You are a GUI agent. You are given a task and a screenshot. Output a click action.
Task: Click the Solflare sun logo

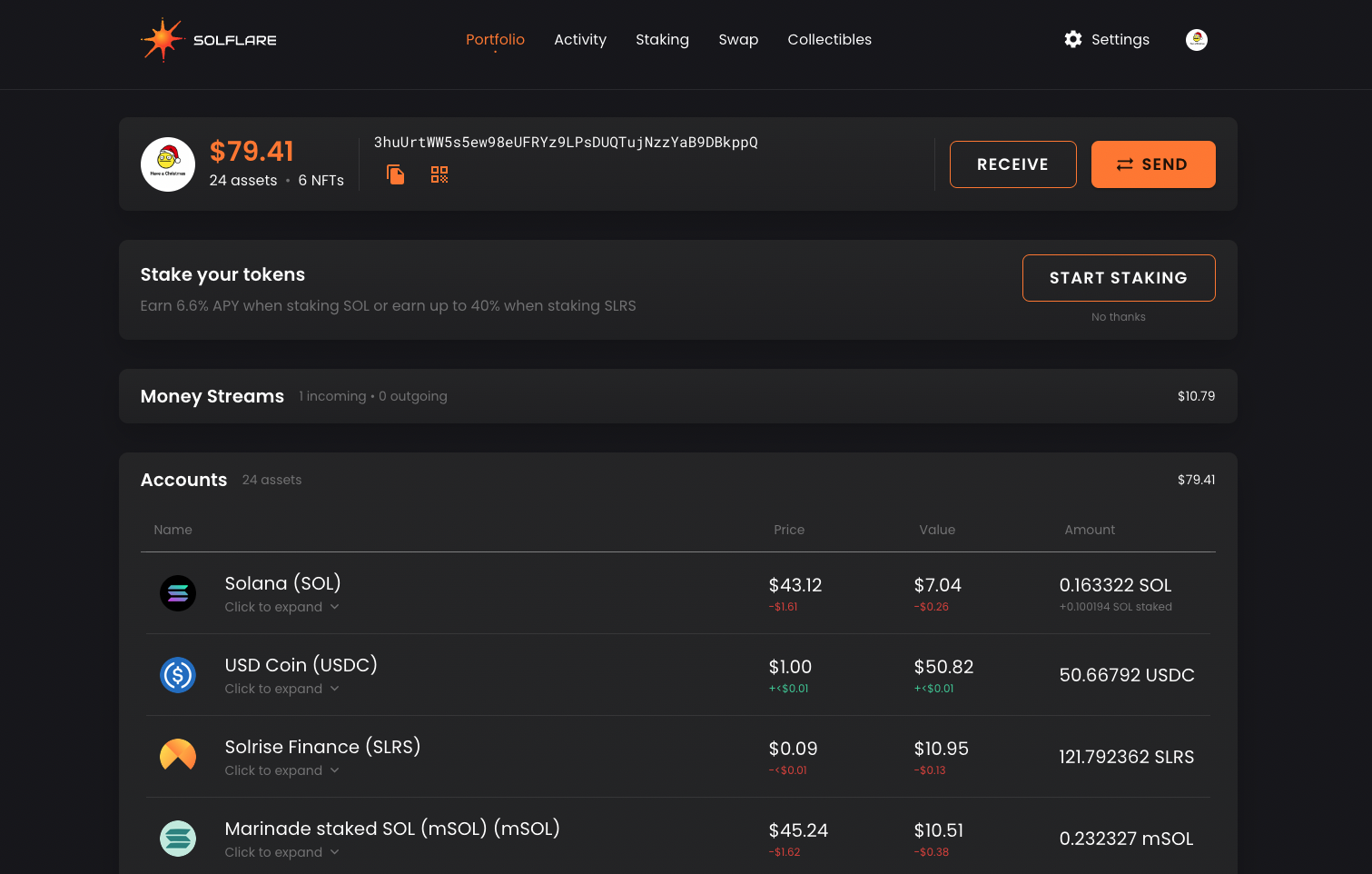click(x=163, y=40)
